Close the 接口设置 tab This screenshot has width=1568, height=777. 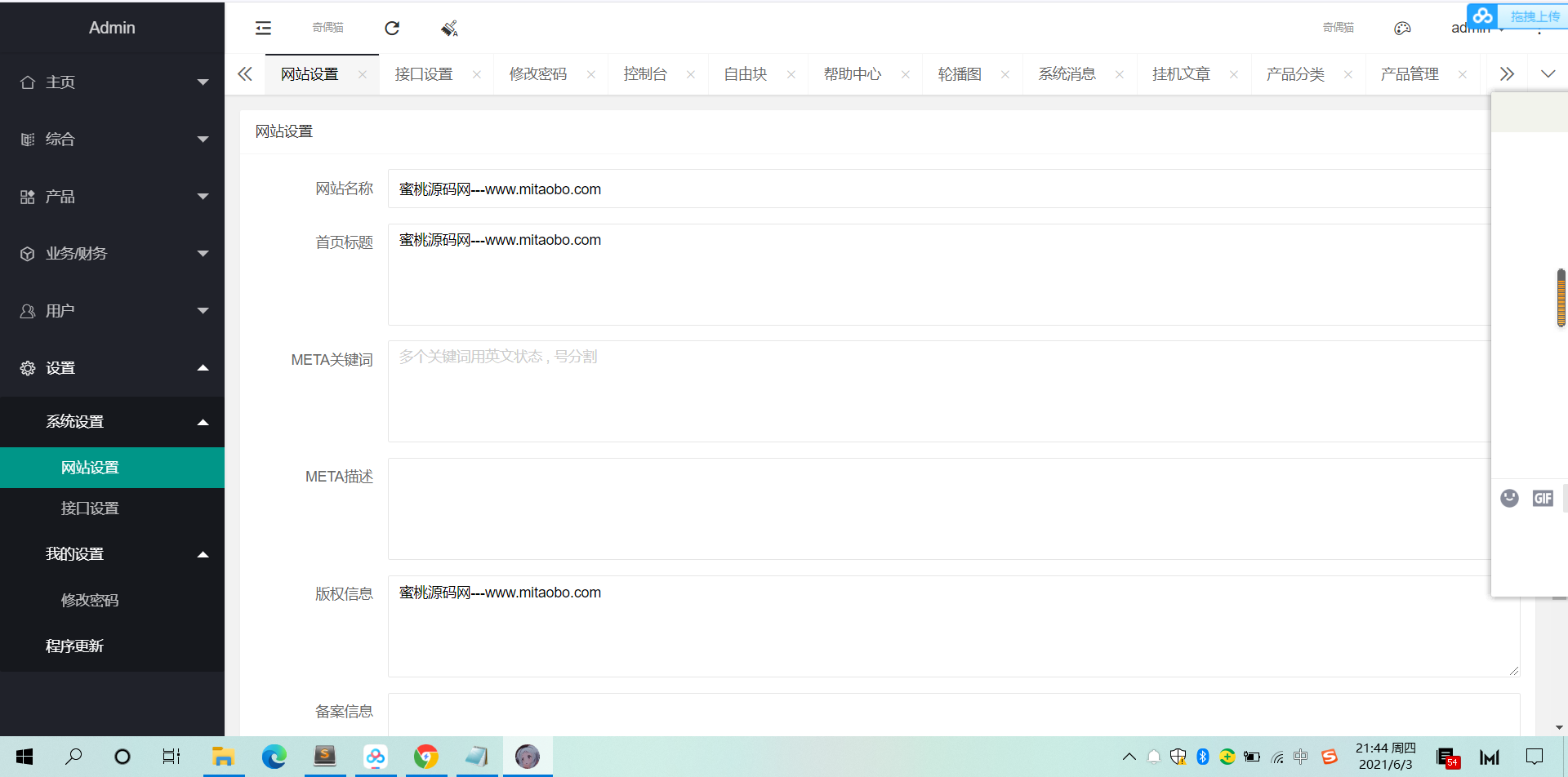click(477, 74)
